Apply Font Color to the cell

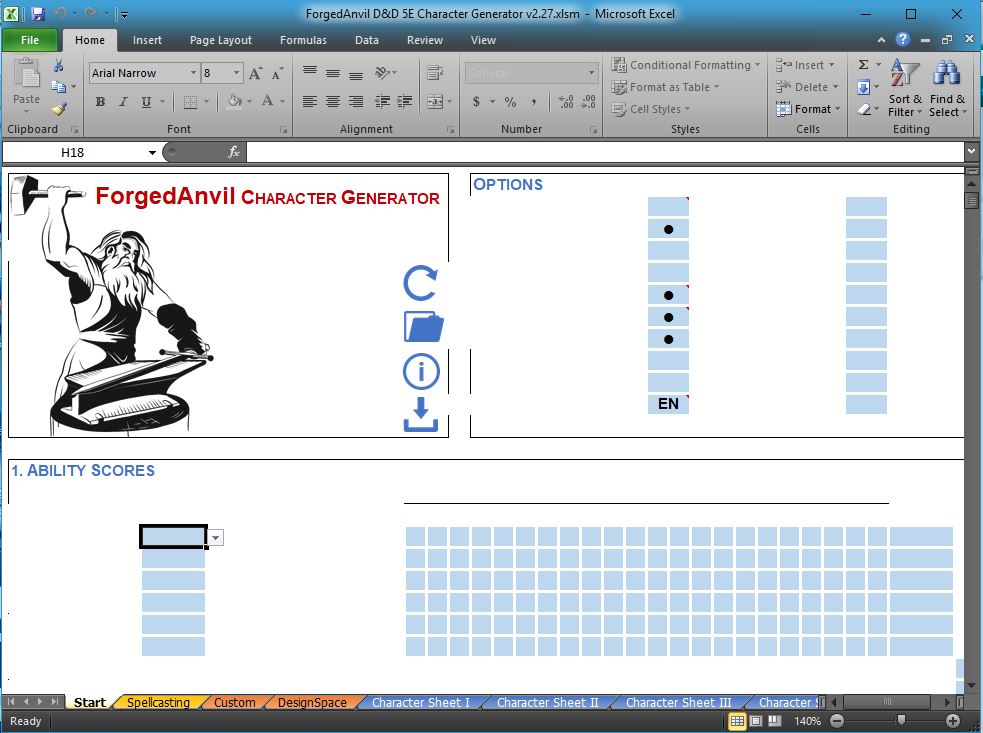pos(268,102)
